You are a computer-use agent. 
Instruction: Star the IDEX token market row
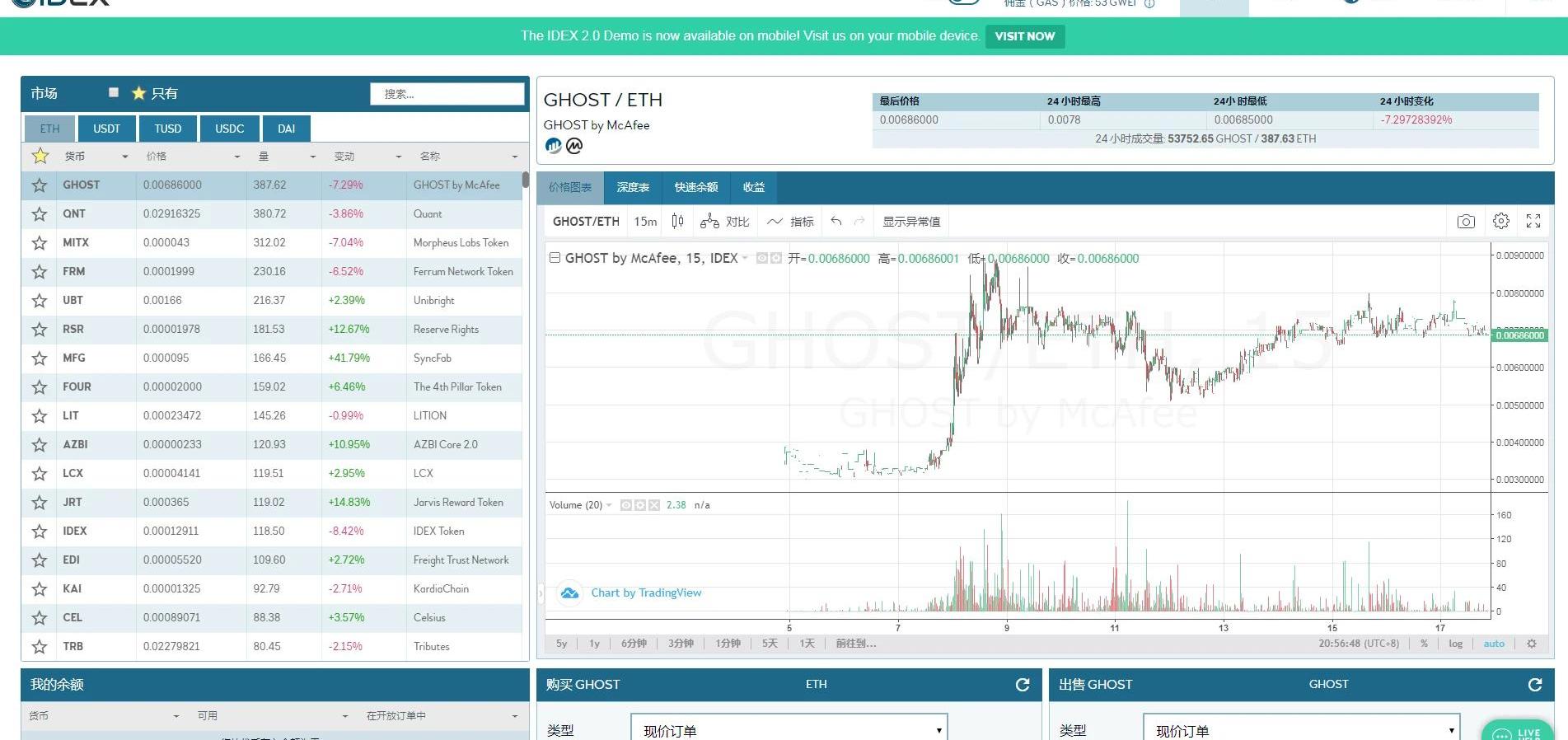[39, 532]
